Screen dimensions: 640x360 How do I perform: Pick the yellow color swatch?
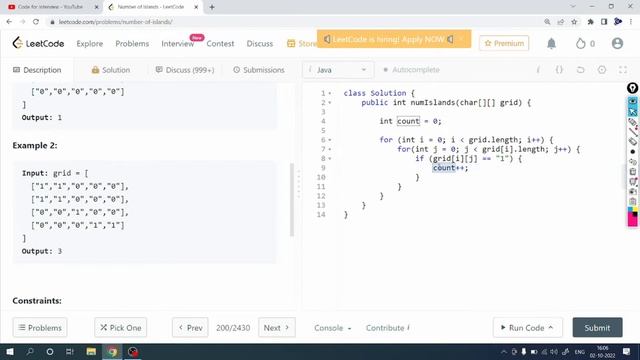635,209
